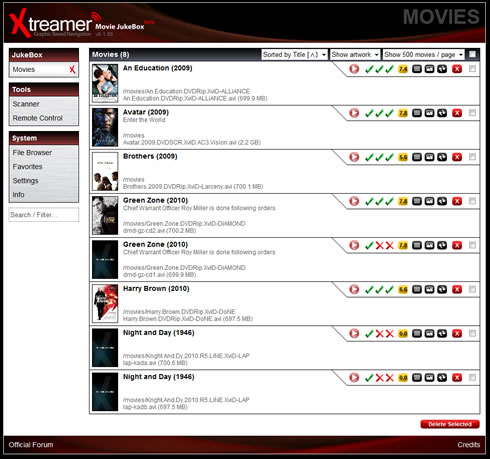Play An Education with the red play icon
490x459 pixels.
pyautogui.click(x=354, y=69)
